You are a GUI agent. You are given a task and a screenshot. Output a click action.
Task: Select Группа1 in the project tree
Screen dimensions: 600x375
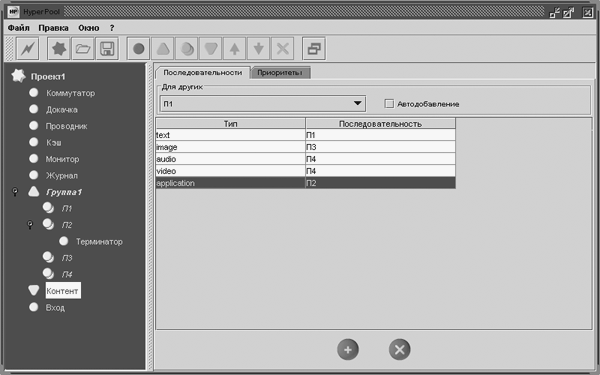[64, 192]
